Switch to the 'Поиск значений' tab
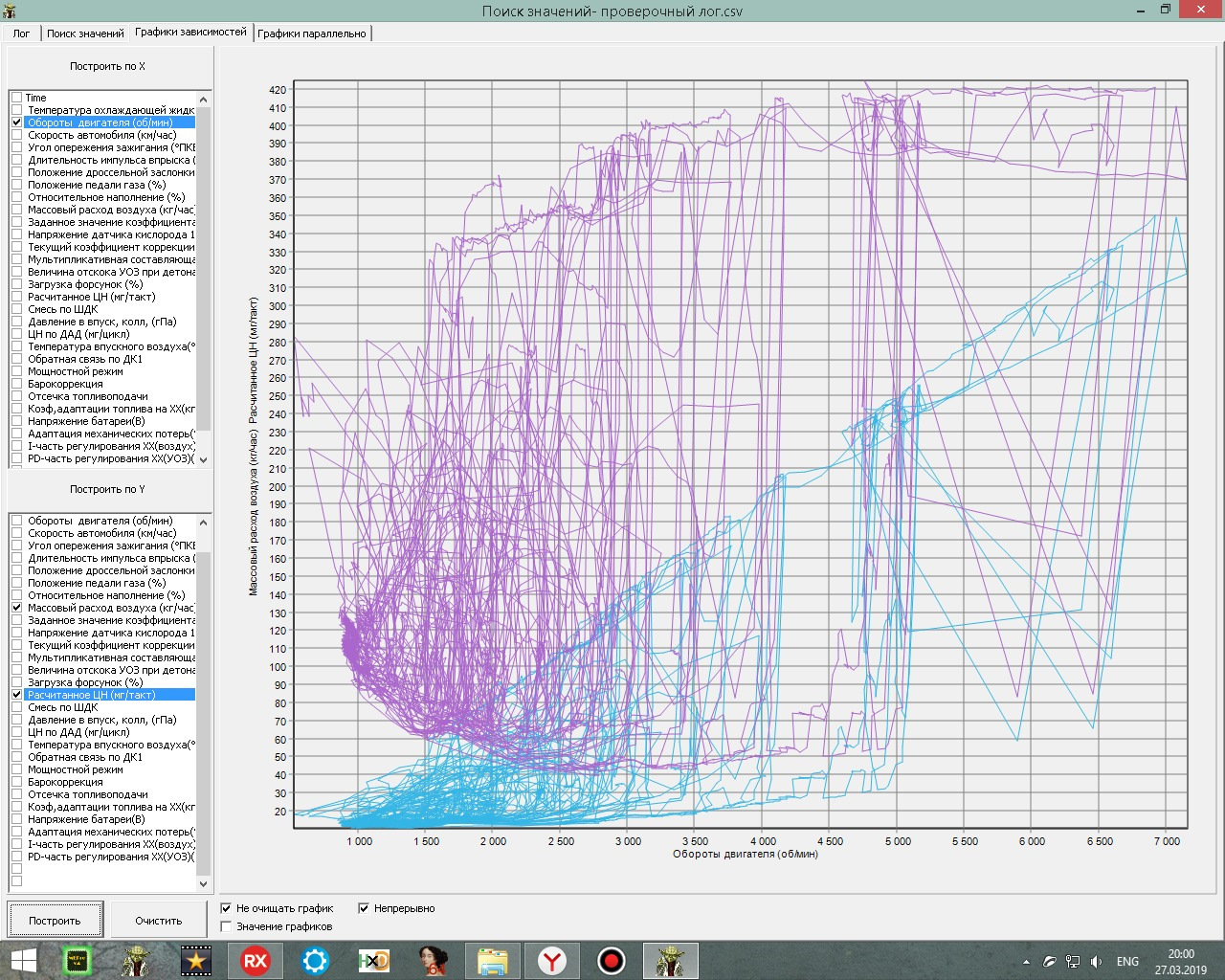 click(x=85, y=33)
